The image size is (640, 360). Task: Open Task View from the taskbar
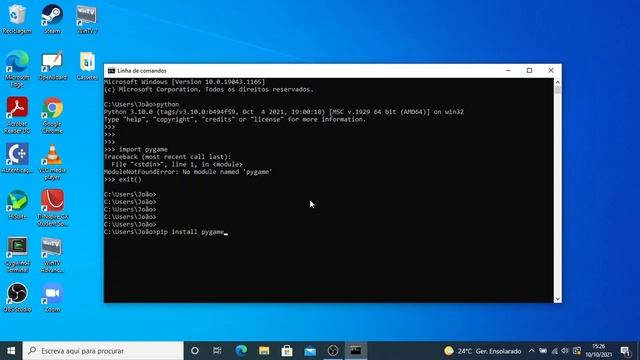(217, 351)
